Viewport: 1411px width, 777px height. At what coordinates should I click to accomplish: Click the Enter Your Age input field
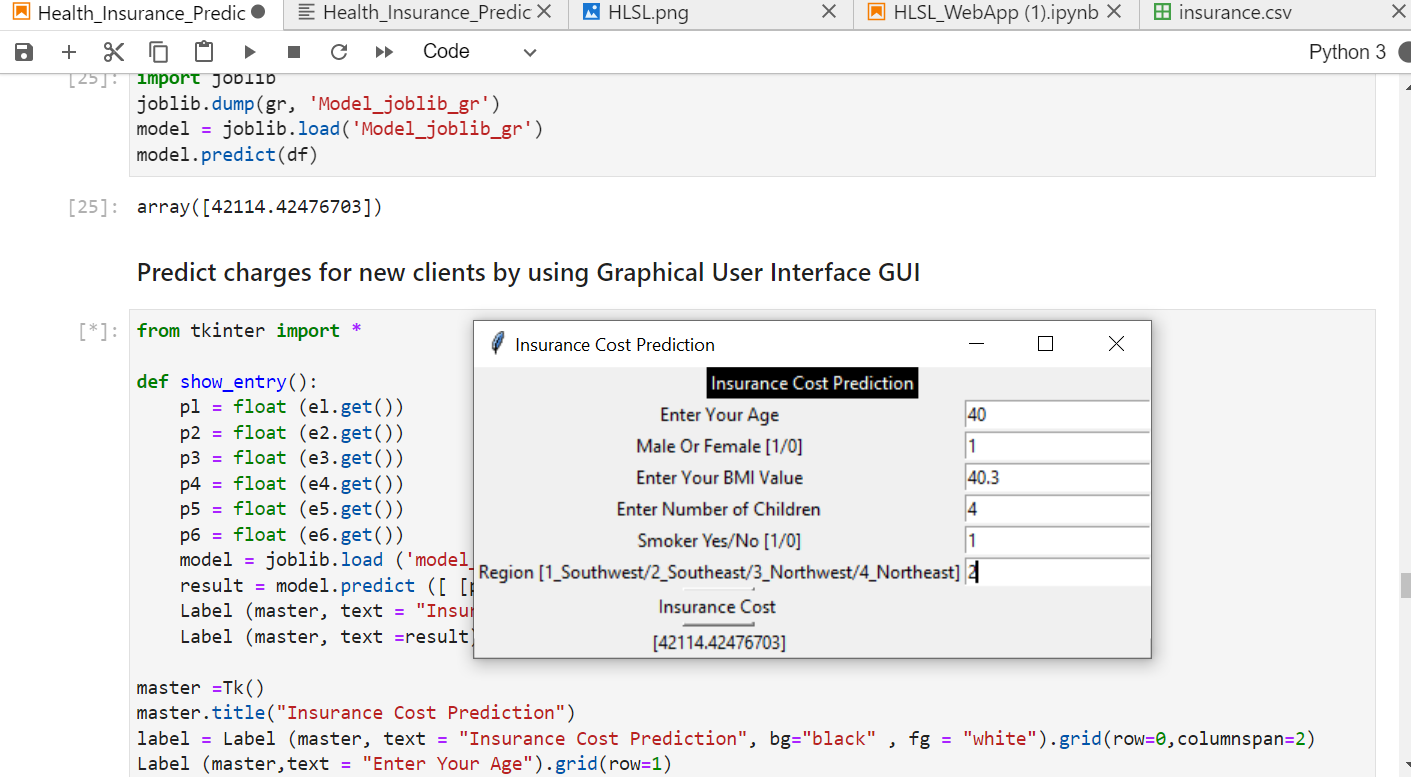click(x=1056, y=414)
